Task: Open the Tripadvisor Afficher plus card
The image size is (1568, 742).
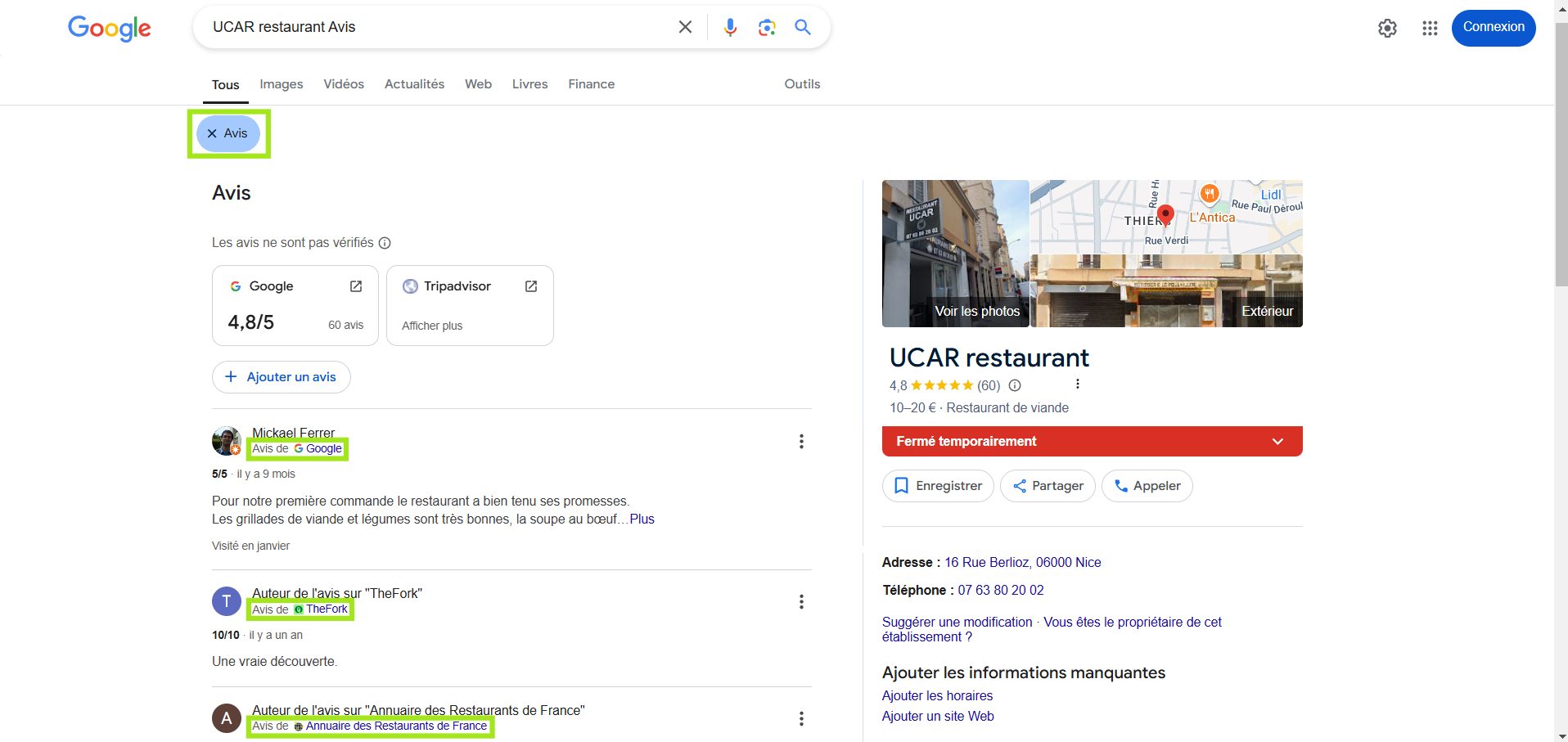Action: coord(470,305)
